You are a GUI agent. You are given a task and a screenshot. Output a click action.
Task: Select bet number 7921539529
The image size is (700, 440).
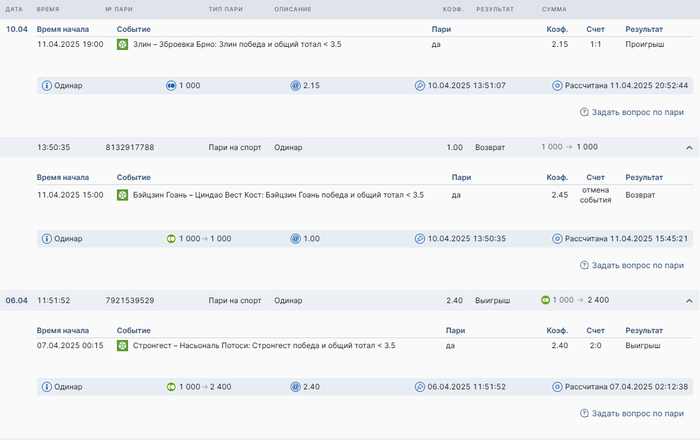pos(130,300)
